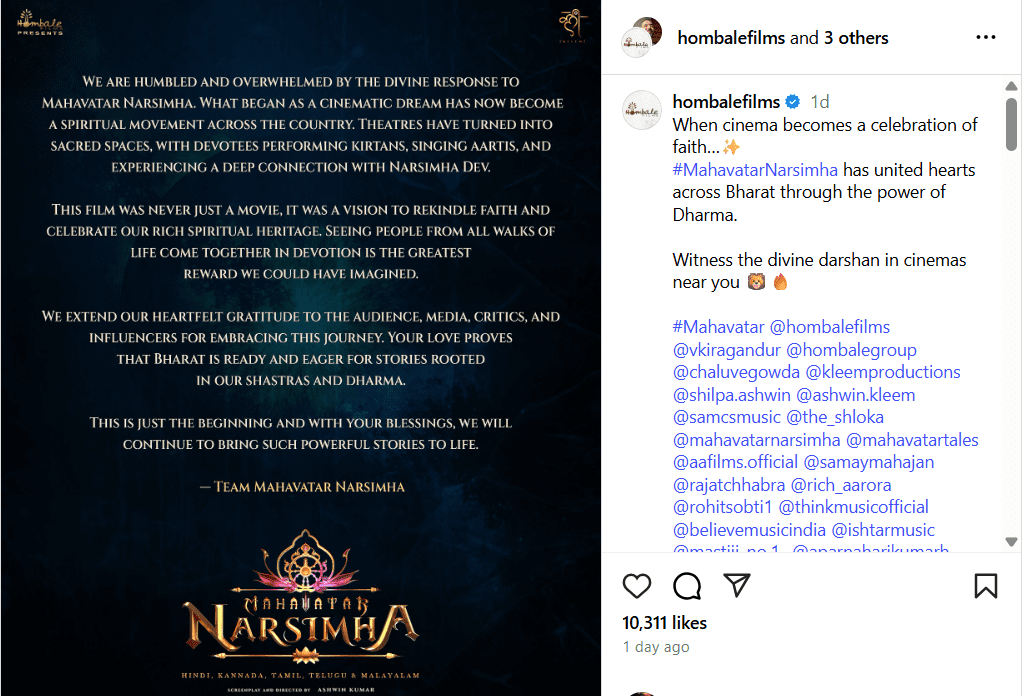Open hombalefilms profile picture in caption
The height and width of the screenshot is (696, 1022).
(642, 110)
